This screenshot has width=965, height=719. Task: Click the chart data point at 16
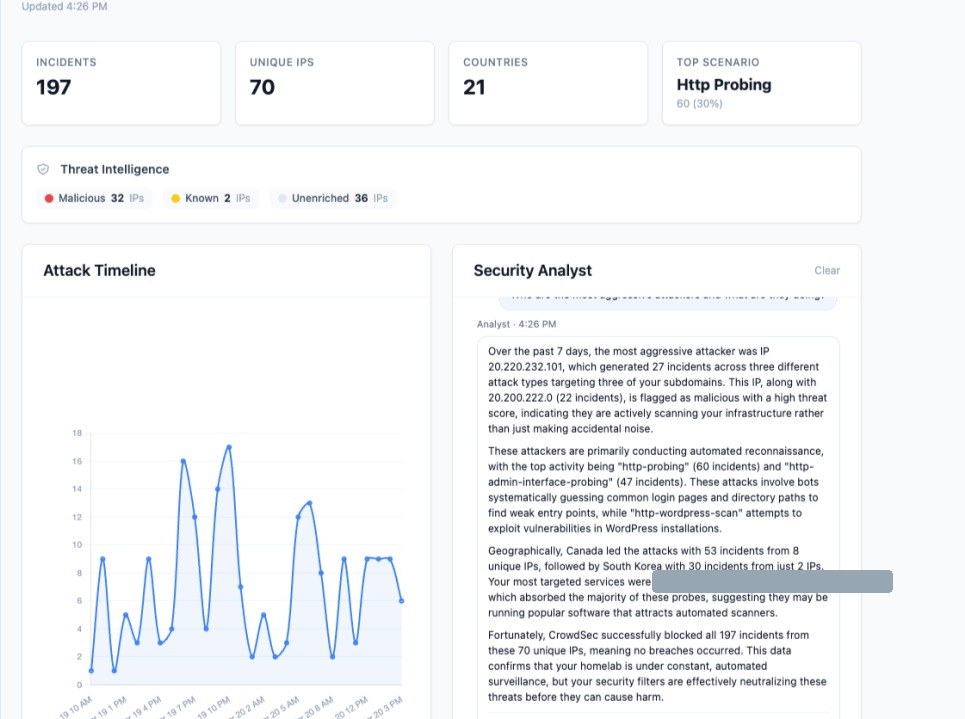(x=183, y=461)
